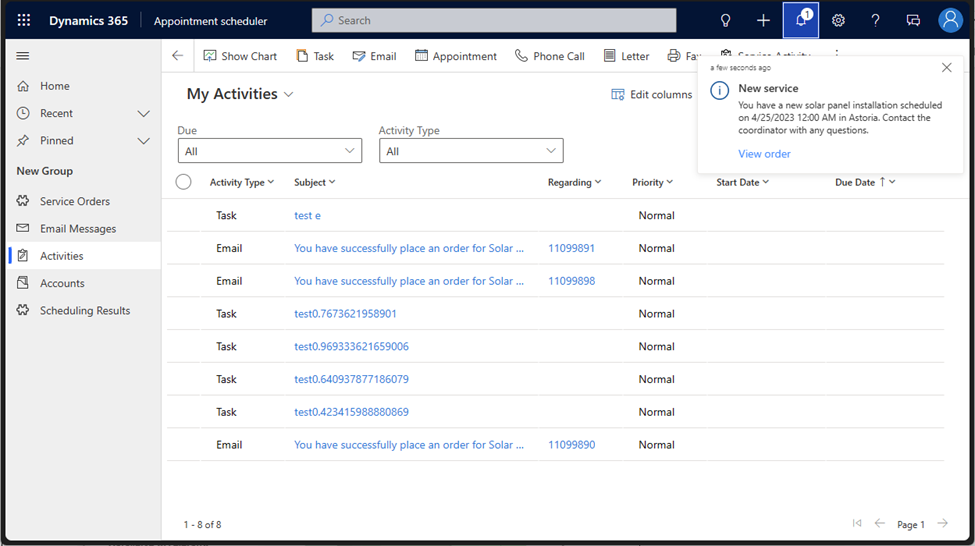Open the Activity Type filter dropdown
Viewport: 975px width, 546px height.
(471, 151)
